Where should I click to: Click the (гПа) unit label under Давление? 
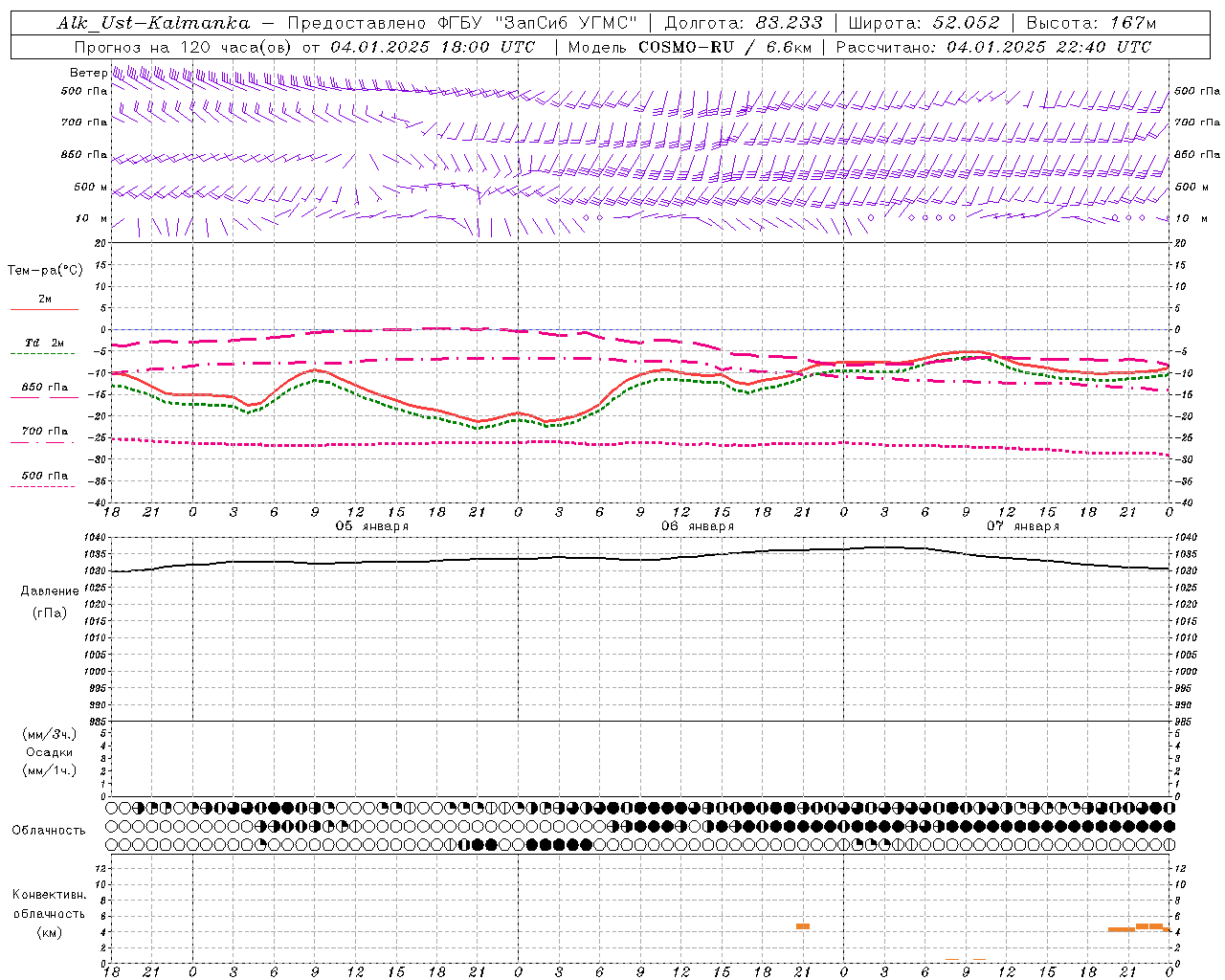pos(50,612)
